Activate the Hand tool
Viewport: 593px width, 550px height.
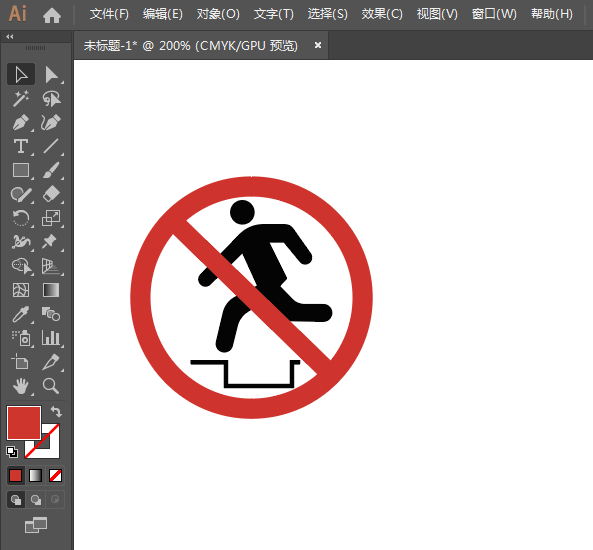point(21,386)
